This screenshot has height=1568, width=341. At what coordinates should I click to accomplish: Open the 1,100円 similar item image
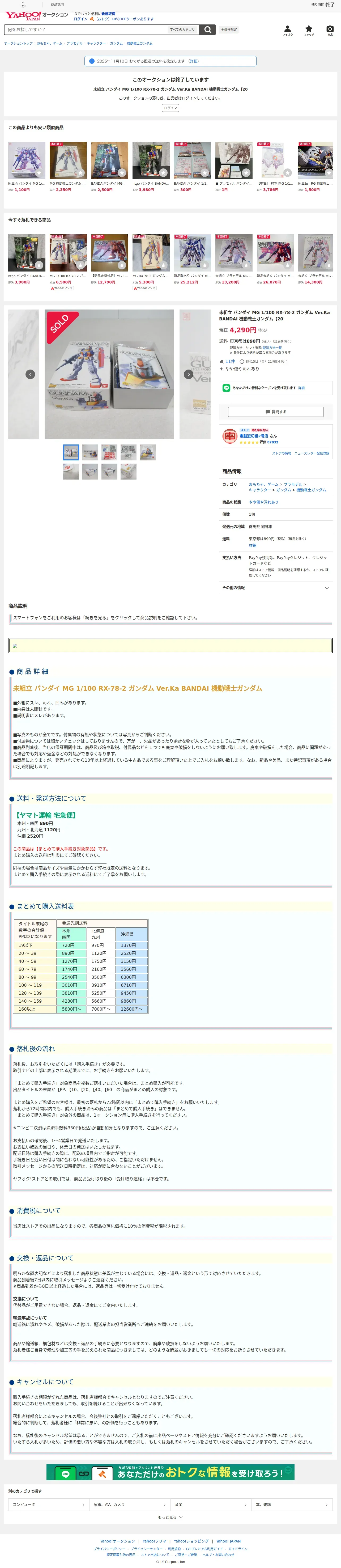pos(27,160)
